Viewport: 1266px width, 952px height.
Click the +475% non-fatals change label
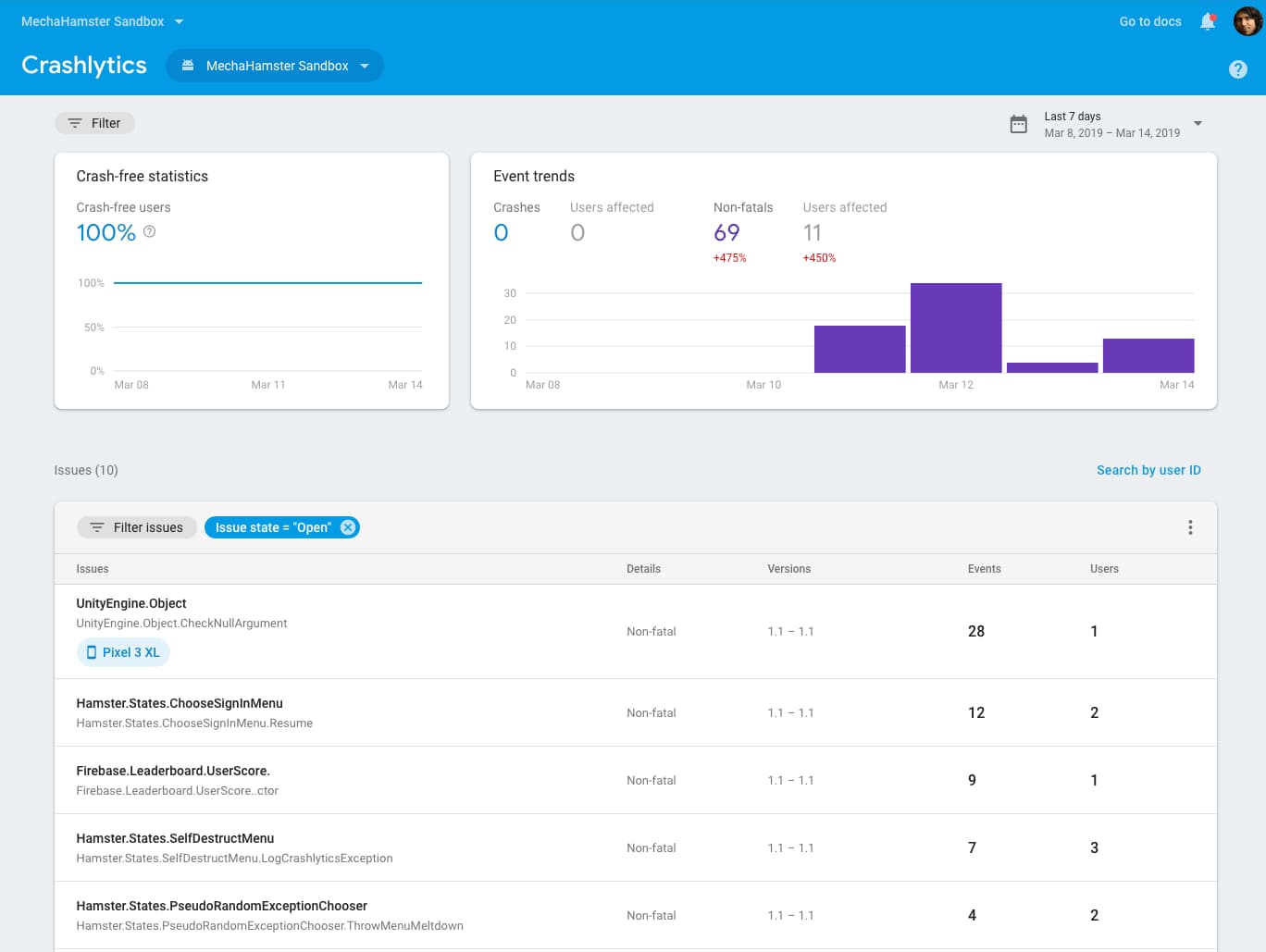[729, 258]
